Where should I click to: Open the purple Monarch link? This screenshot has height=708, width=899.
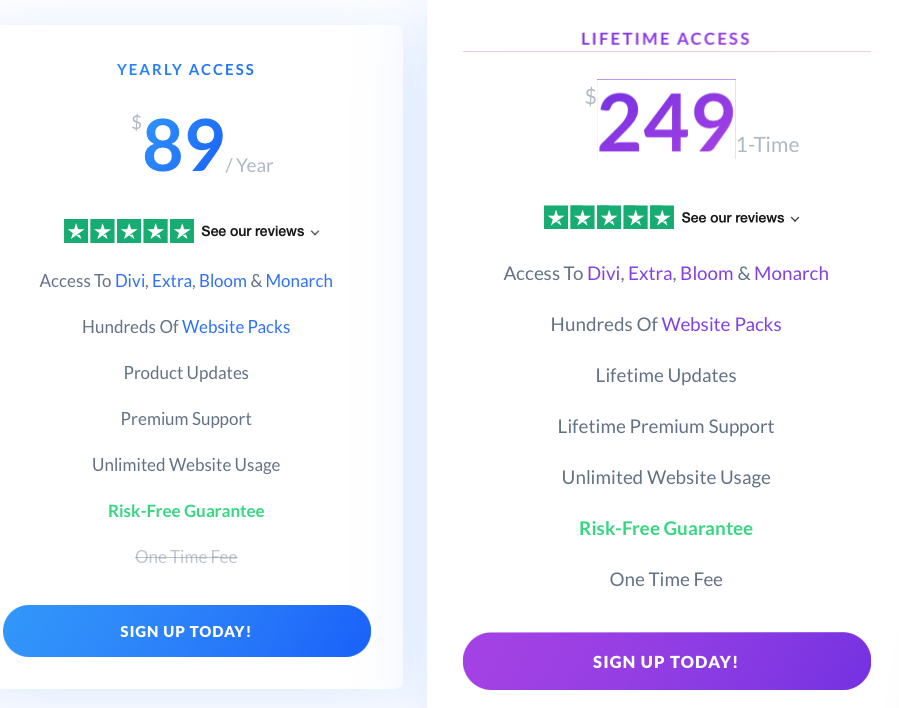pyautogui.click(x=791, y=273)
